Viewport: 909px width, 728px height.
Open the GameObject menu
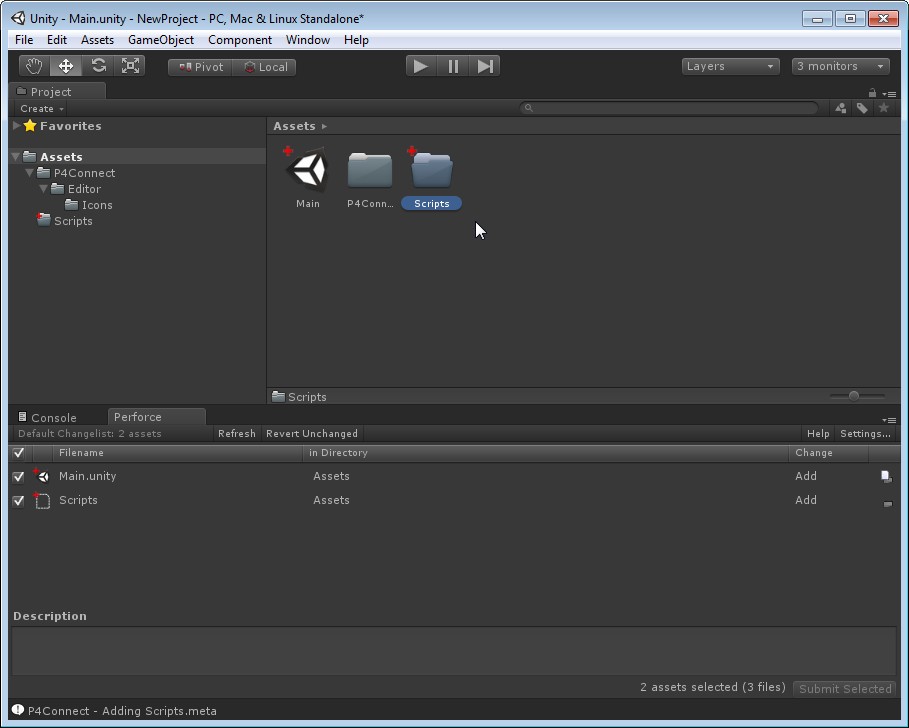[x=161, y=39]
